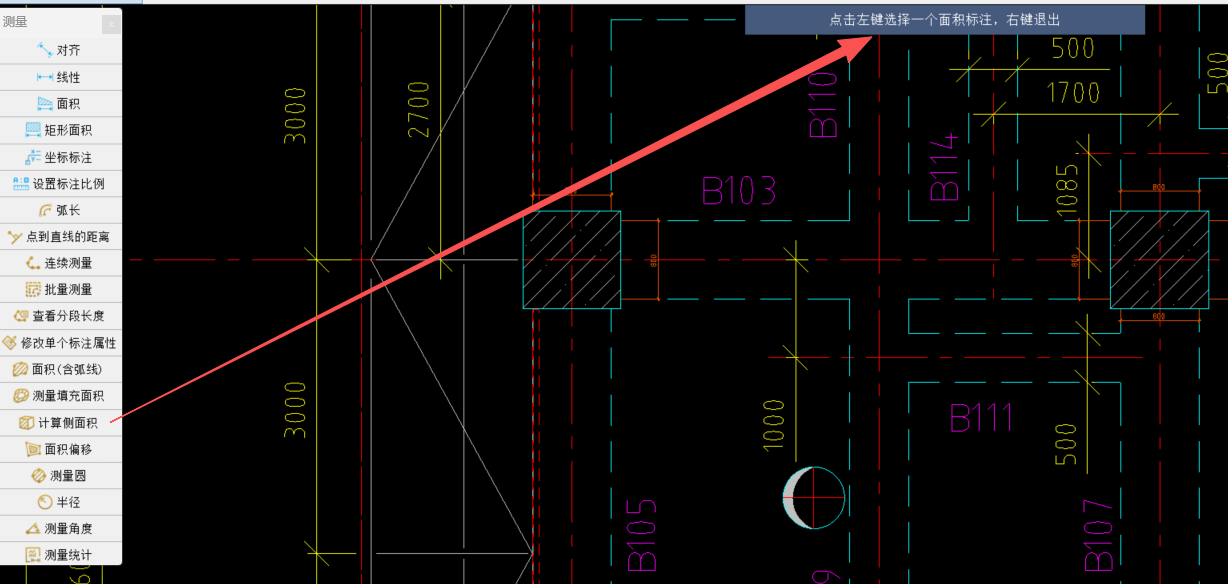Click the hatched column left of B103

pos(571,259)
